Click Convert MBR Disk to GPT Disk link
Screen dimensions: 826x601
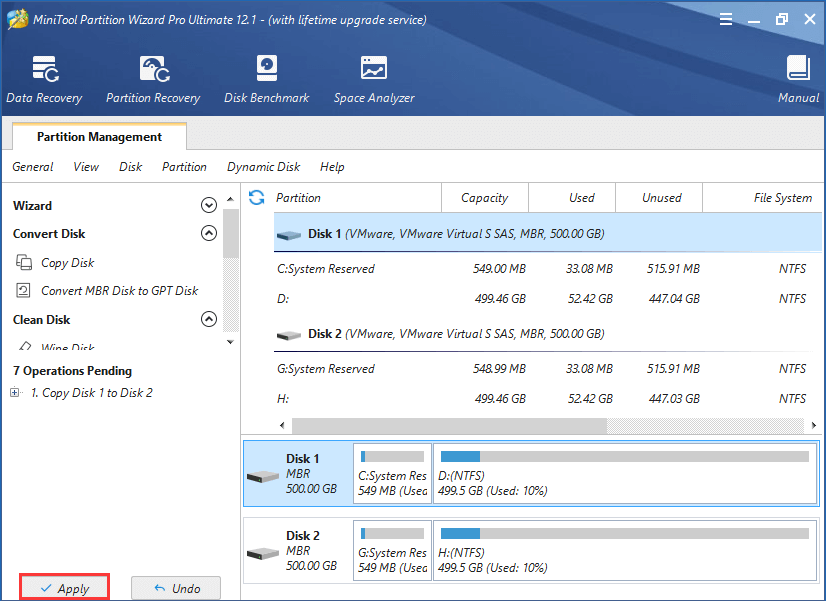pos(120,291)
